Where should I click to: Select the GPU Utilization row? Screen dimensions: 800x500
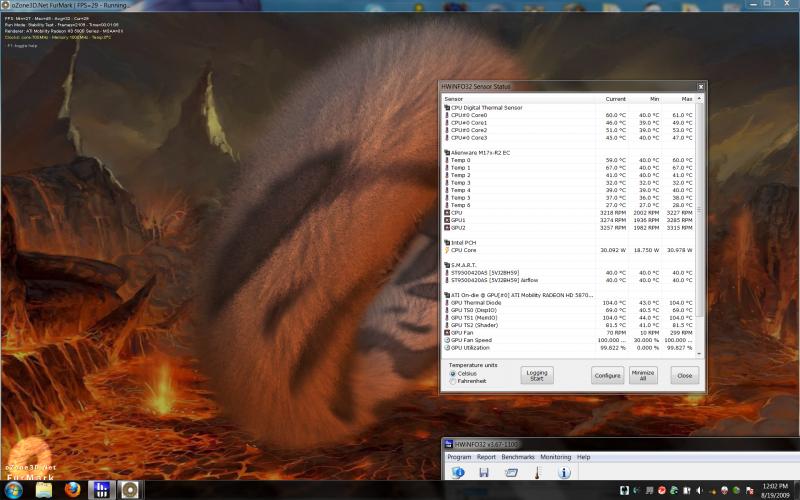pyautogui.click(x=568, y=348)
